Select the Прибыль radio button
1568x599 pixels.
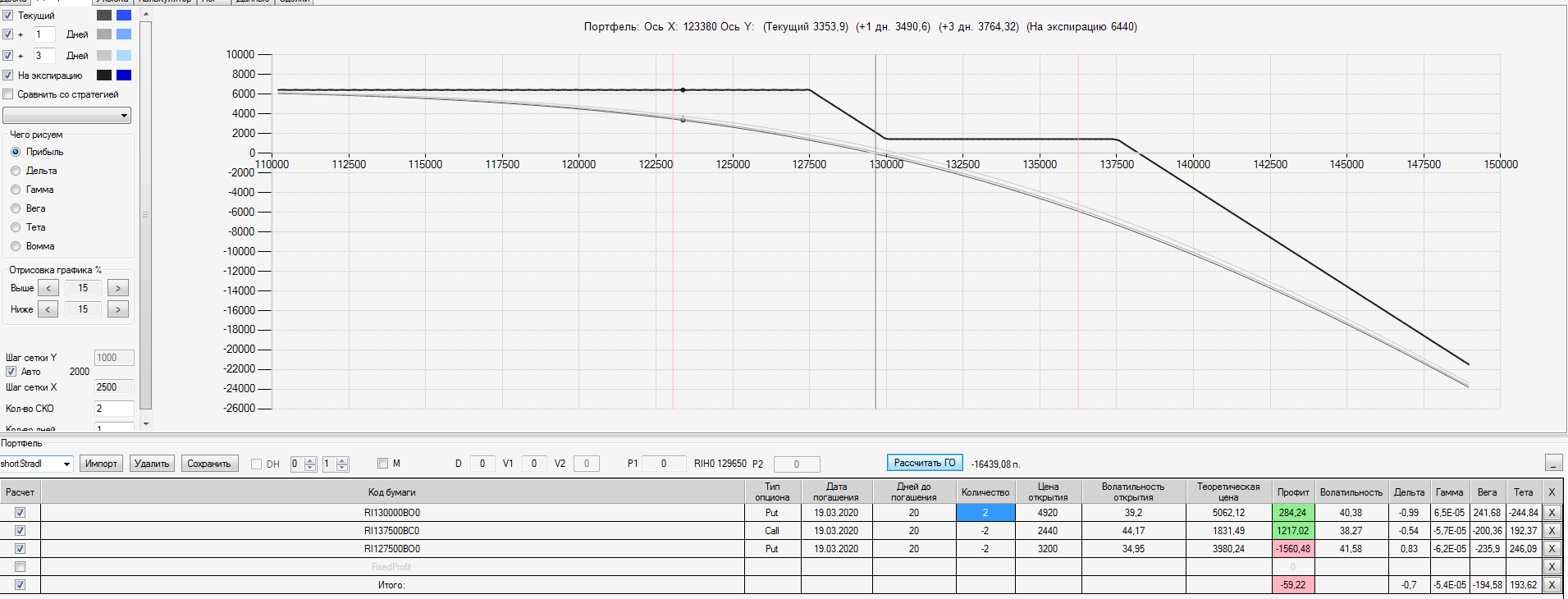[16, 152]
